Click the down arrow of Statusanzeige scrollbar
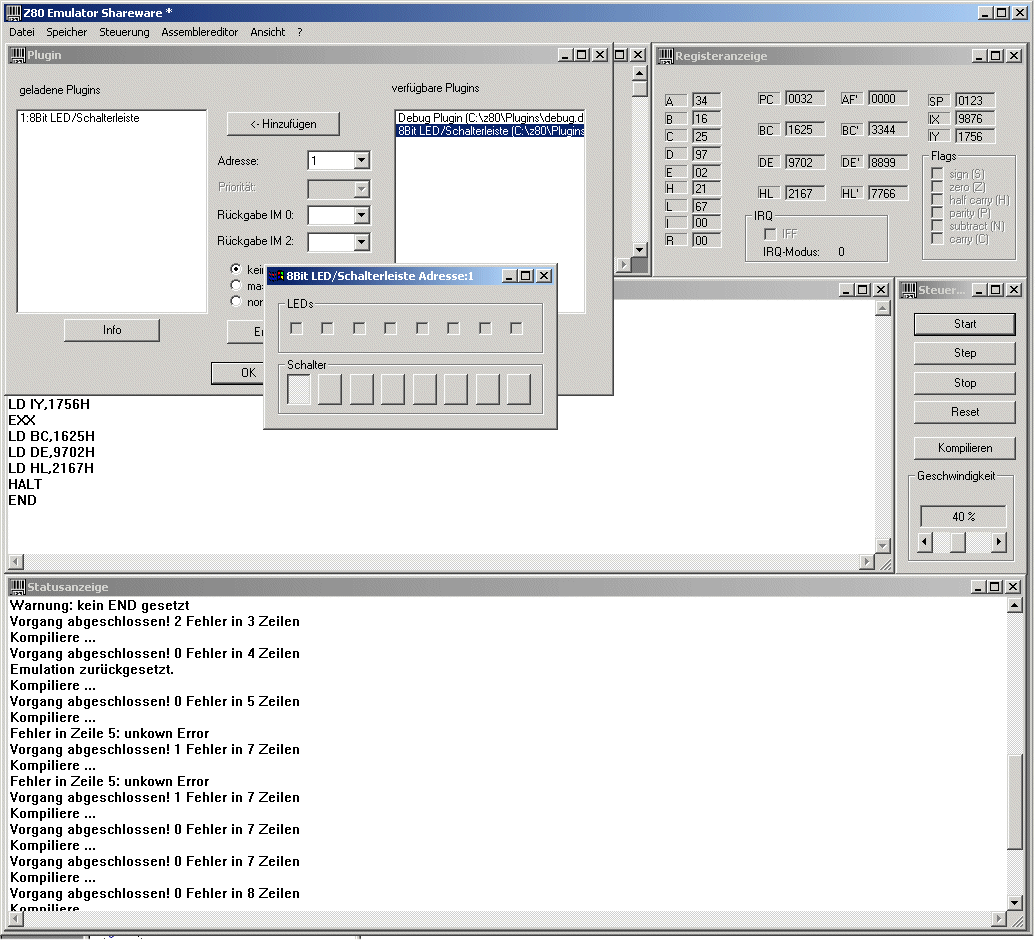 point(1015,903)
